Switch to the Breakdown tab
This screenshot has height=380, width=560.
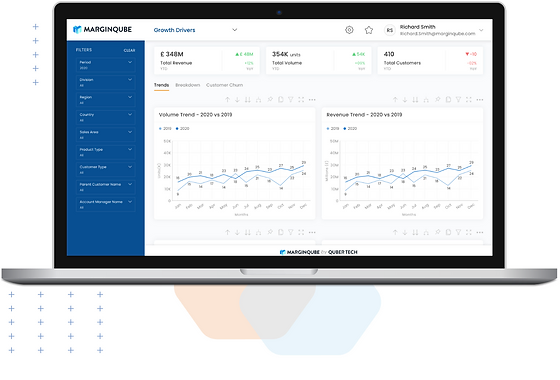(x=188, y=85)
